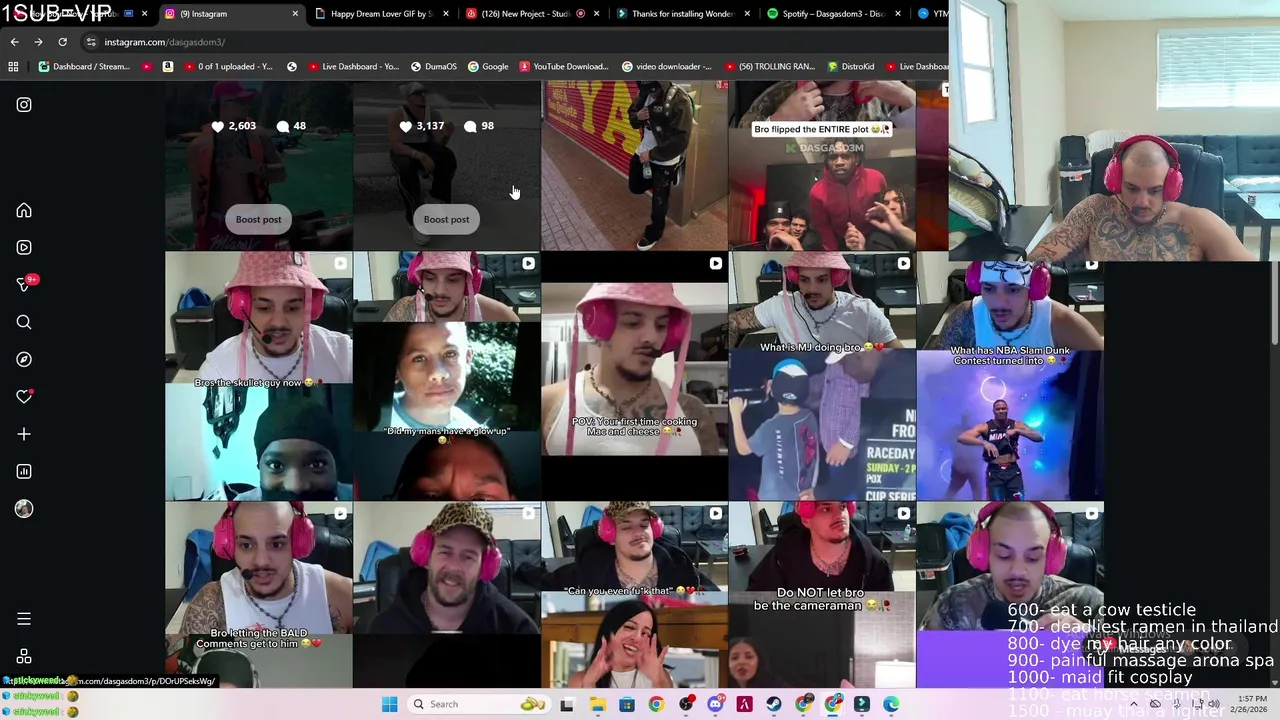Open Discord from the taskbar
The image size is (1280, 720).
715,704
